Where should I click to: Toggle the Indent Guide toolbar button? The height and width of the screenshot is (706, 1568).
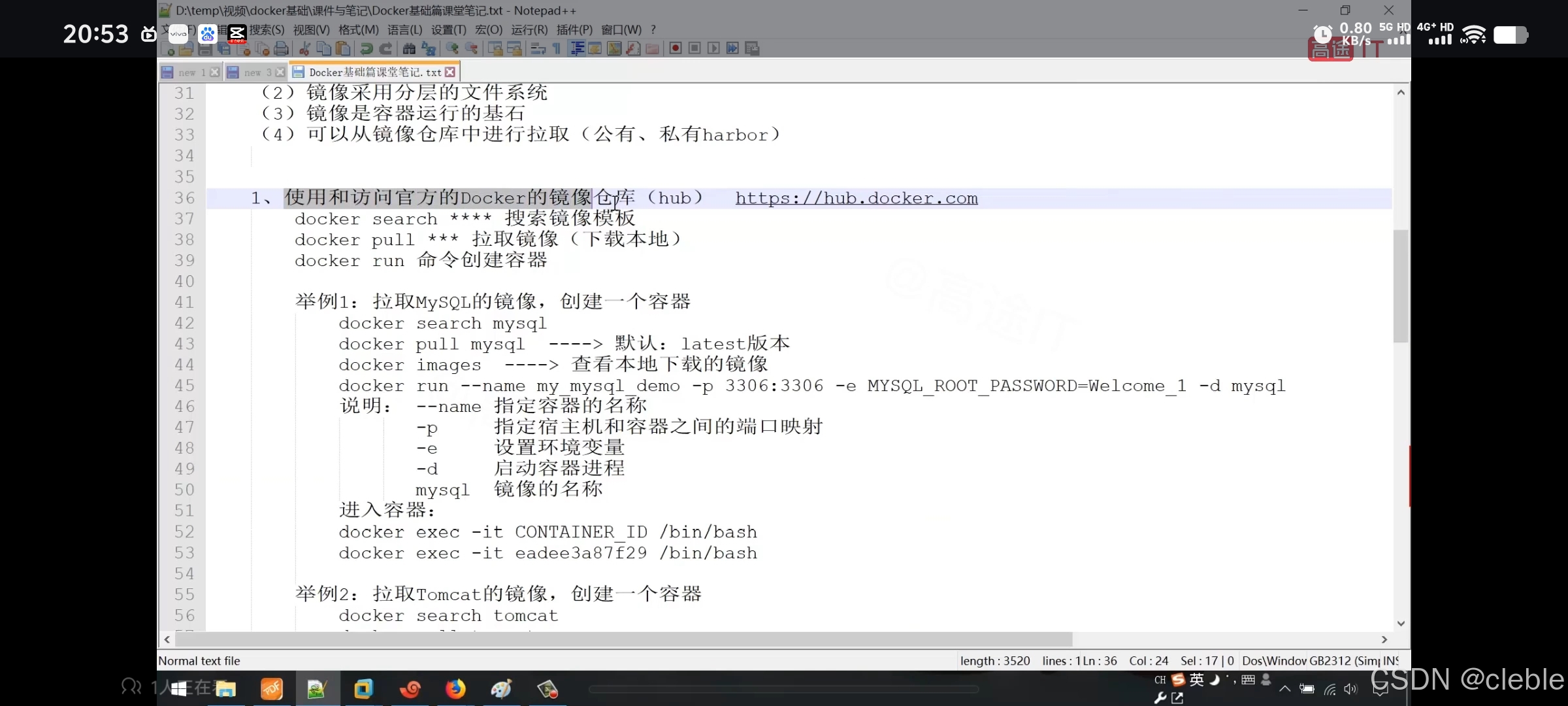pos(576,48)
